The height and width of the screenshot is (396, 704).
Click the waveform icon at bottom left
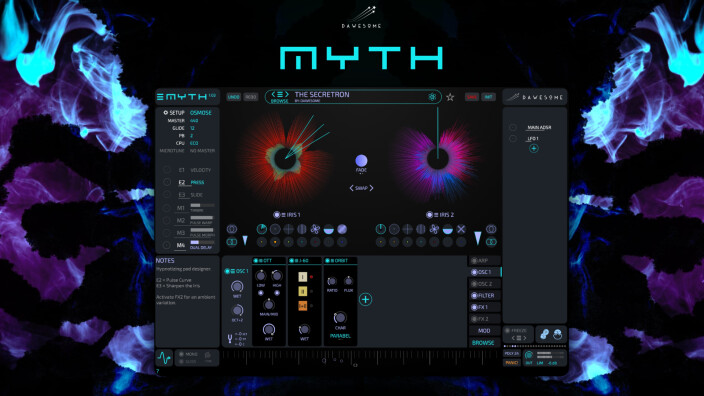pos(164,358)
